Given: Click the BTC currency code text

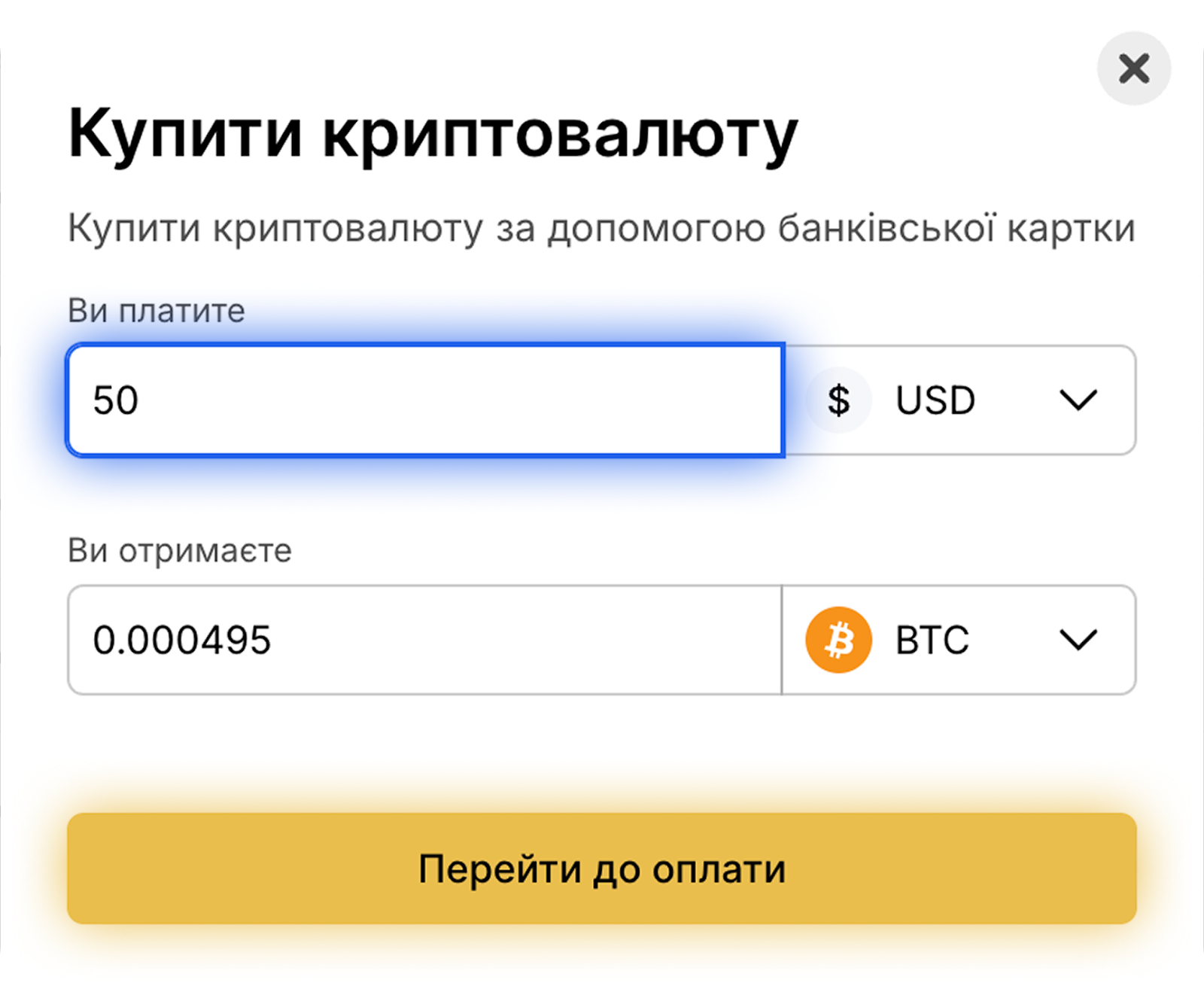Looking at the screenshot, I should click(932, 640).
